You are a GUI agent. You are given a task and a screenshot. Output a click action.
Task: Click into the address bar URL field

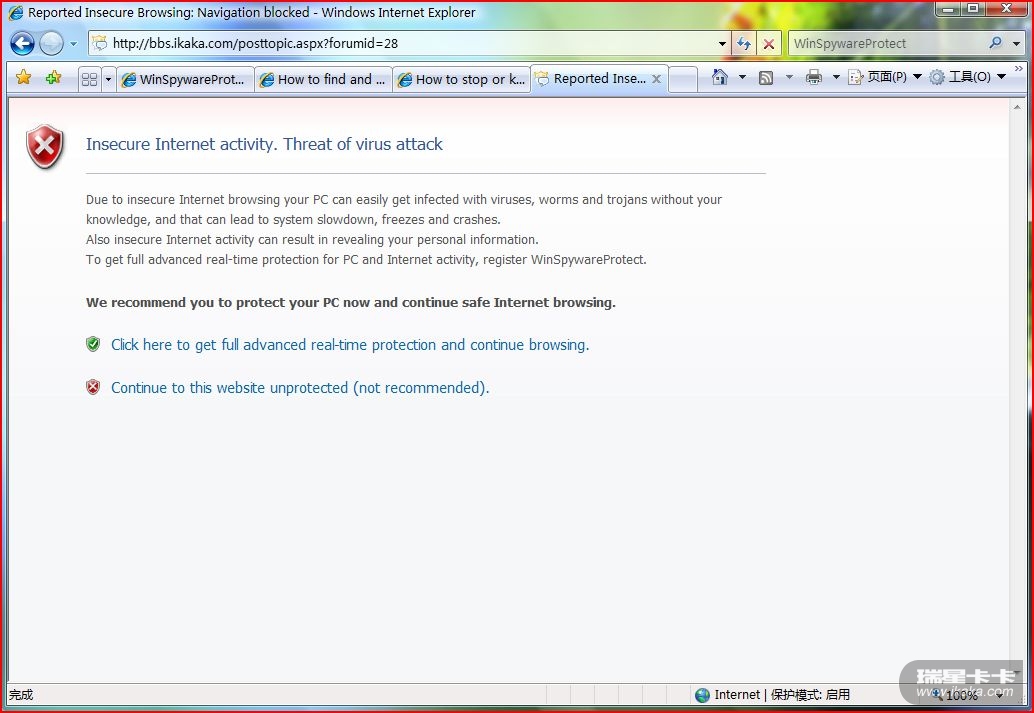(409, 44)
